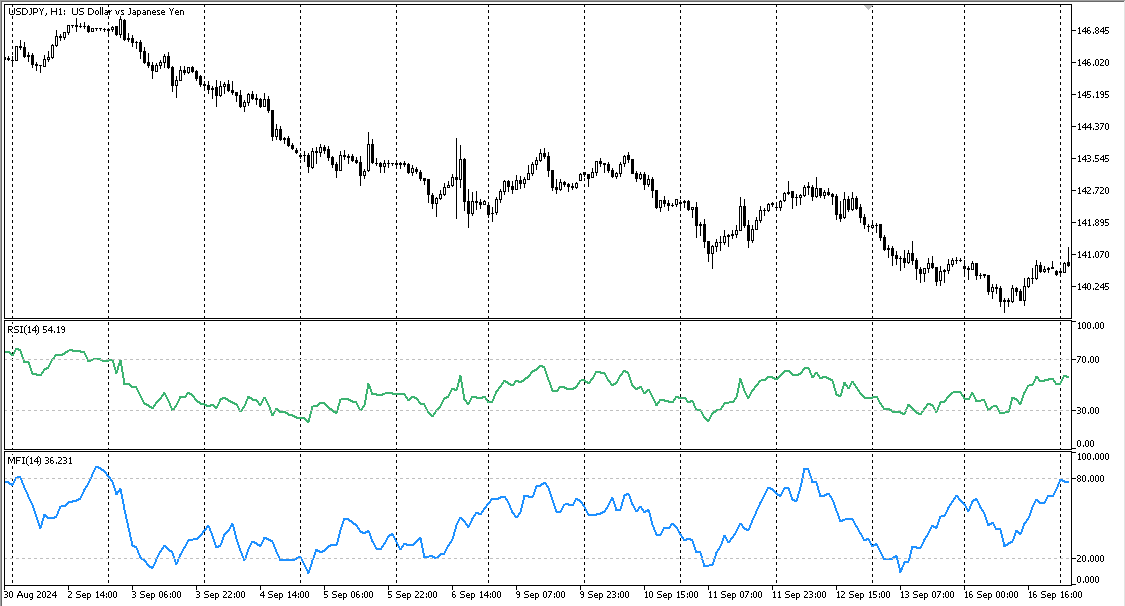Click the MFI 20.000 level label
The width and height of the screenshot is (1125, 606).
coord(1091,559)
